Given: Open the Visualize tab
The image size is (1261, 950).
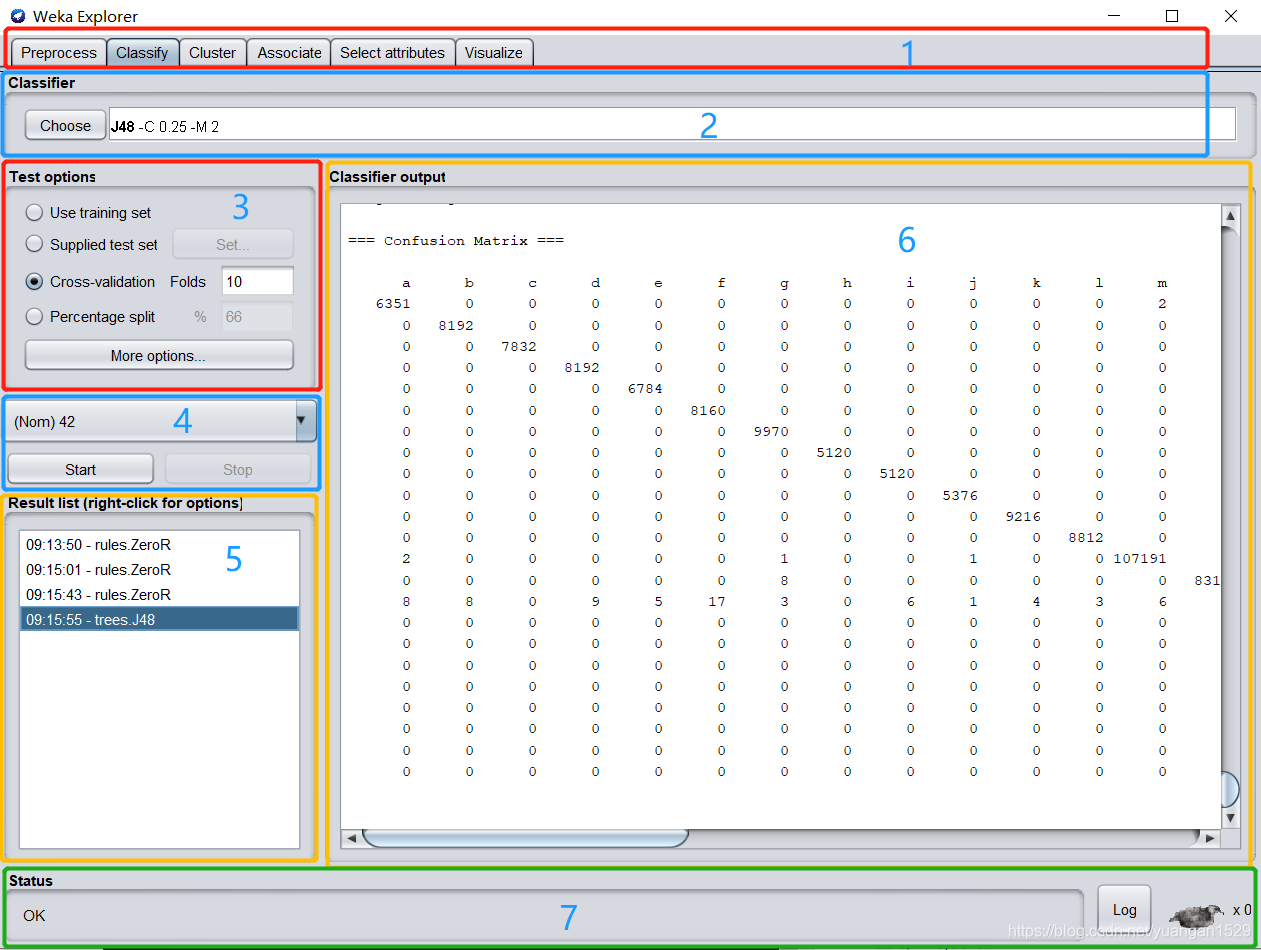Looking at the screenshot, I should (493, 52).
